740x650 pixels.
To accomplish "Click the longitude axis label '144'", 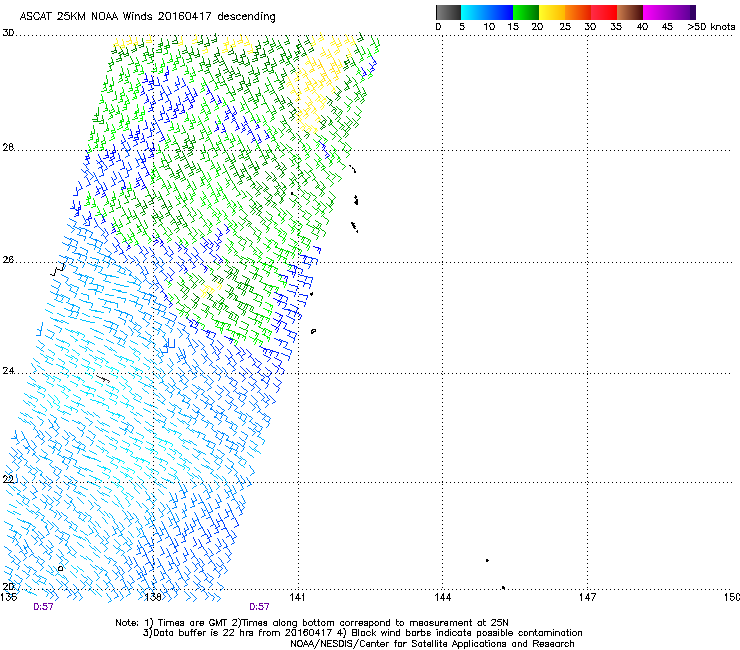I will [x=443, y=597].
